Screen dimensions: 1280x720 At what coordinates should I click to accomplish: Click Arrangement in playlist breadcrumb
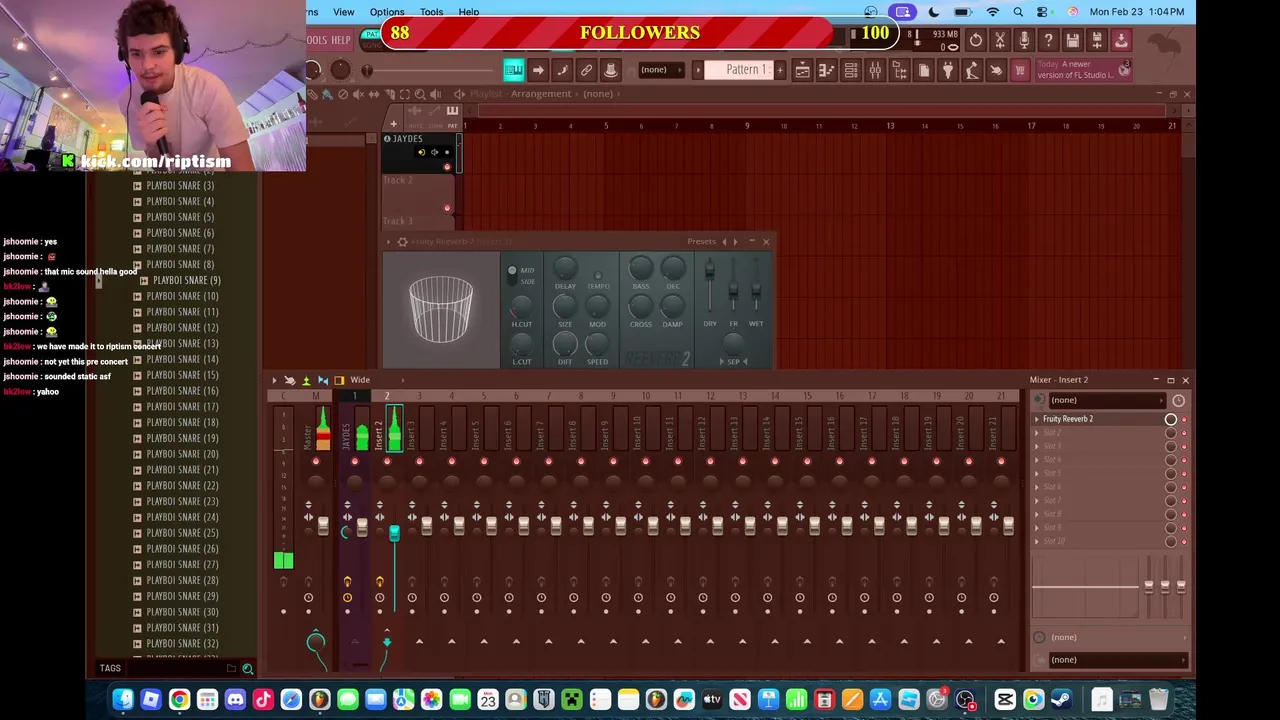point(541,94)
